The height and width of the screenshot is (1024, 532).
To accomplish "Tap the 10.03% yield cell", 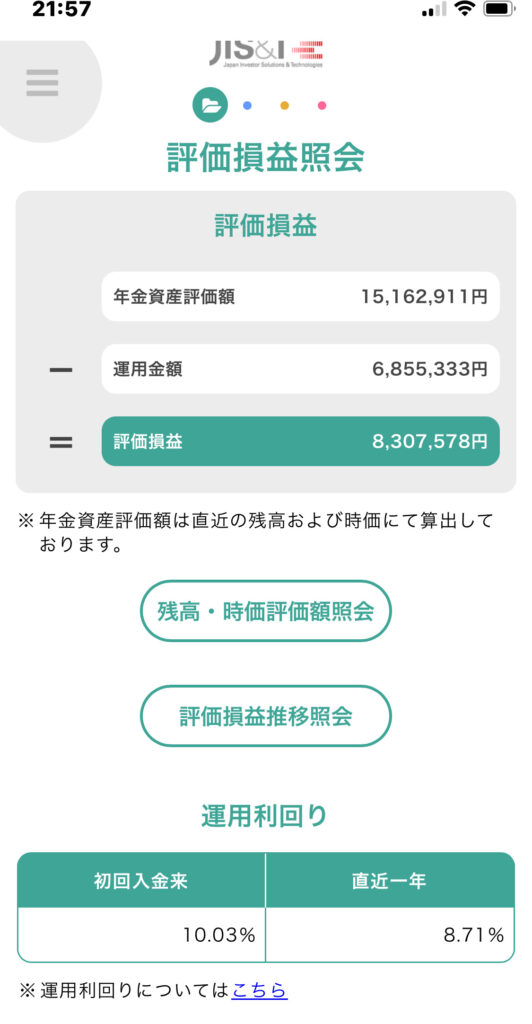I will click(x=141, y=935).
